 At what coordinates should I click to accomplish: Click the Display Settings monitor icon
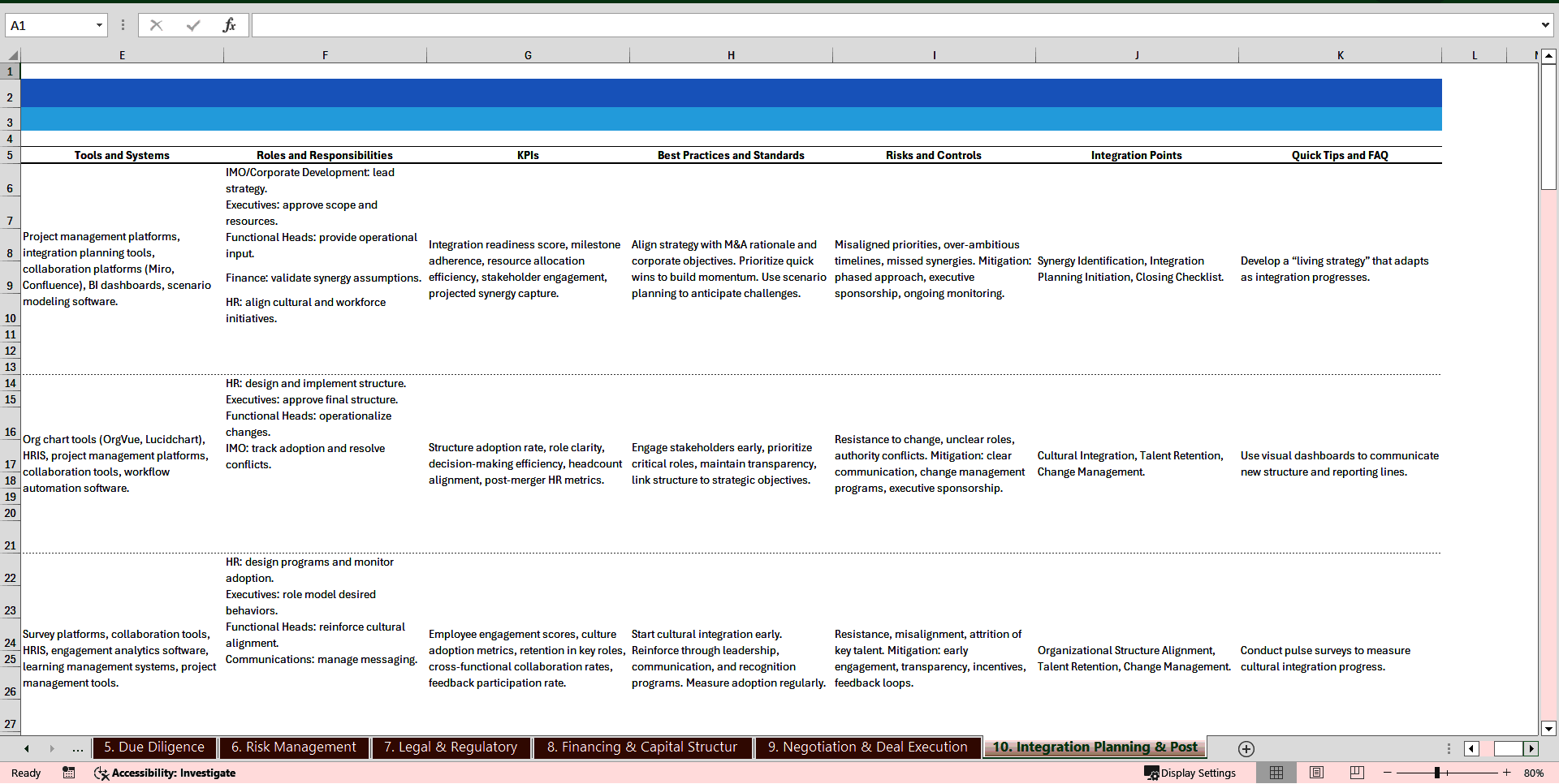(1152, 773)
